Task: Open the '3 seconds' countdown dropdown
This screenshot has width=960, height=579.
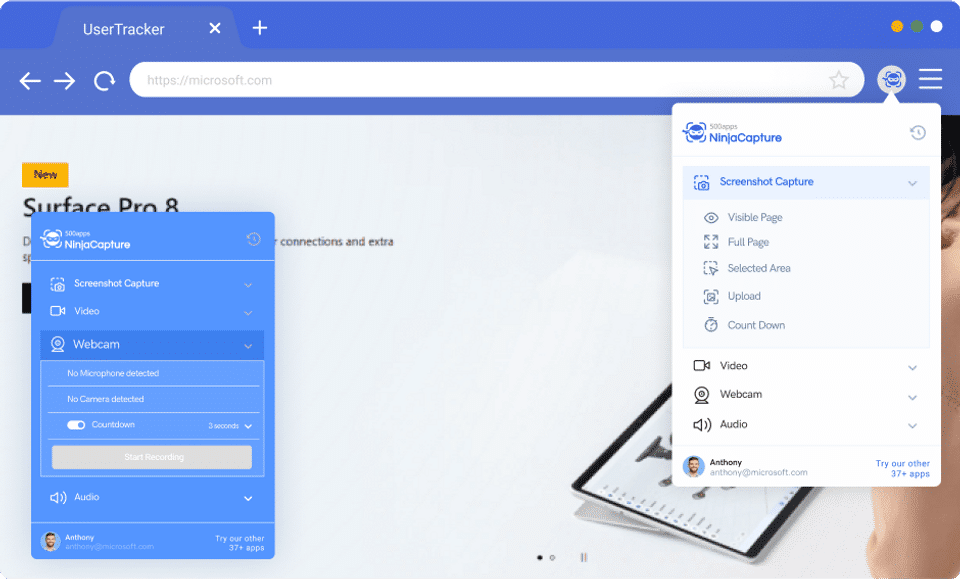Action: [x=230, y=426]
